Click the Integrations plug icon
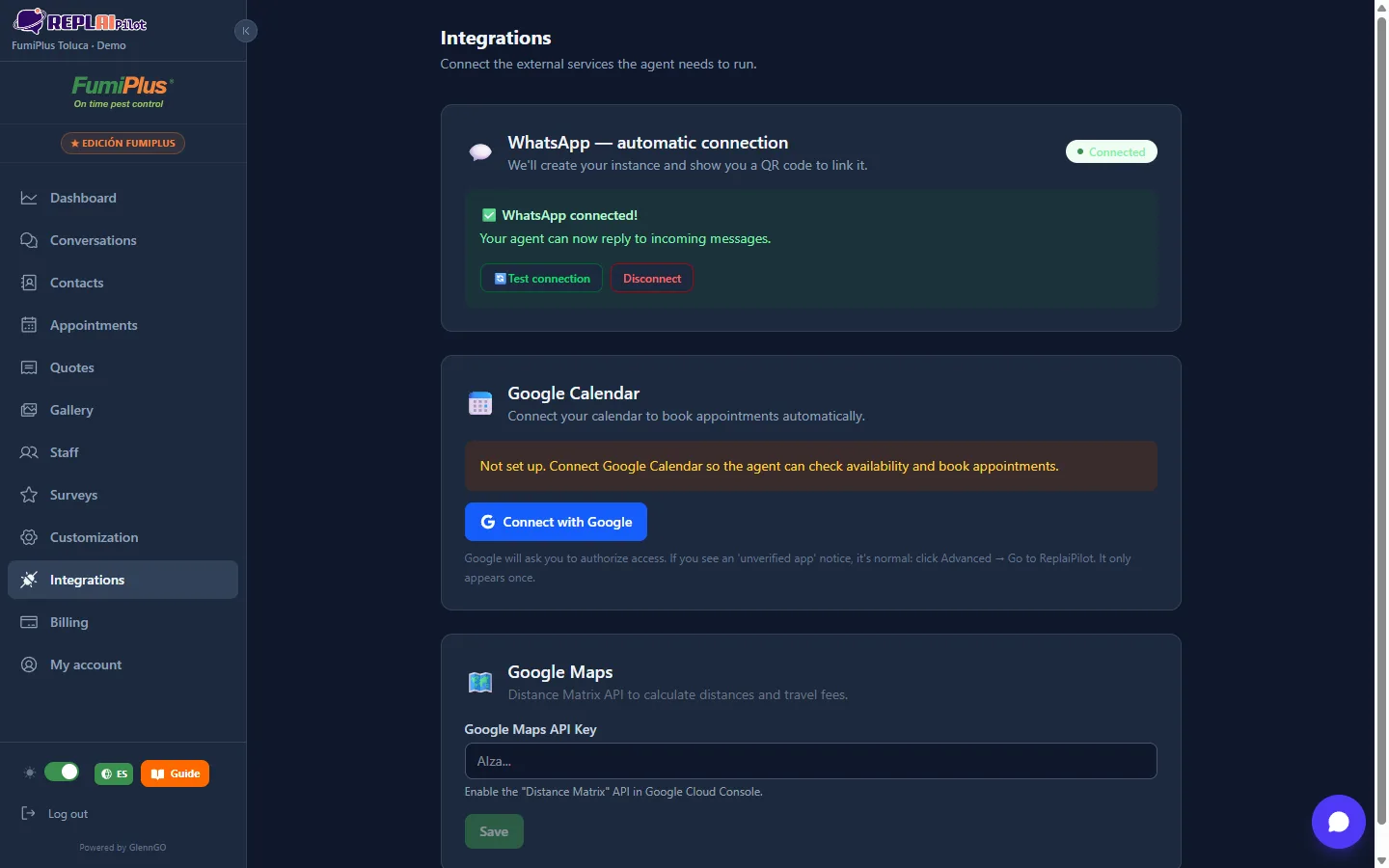This screenshot has width=1389, height=868. point(29,580)
